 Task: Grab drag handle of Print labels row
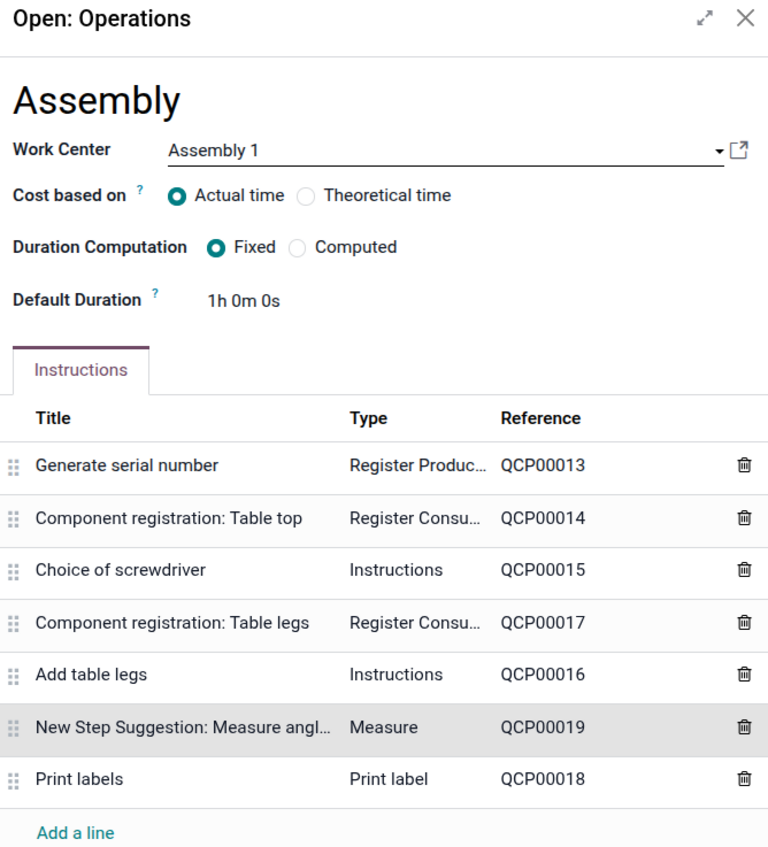tap(14, 781)
